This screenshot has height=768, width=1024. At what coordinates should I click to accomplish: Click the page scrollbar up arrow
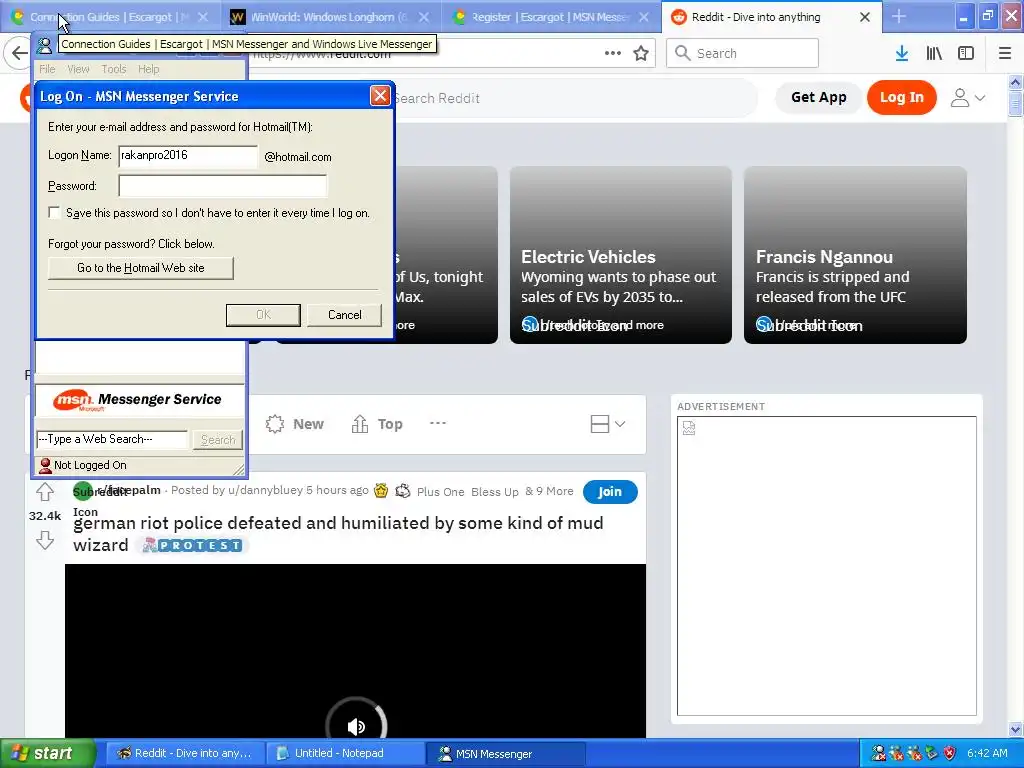[x=1015, y=82]
